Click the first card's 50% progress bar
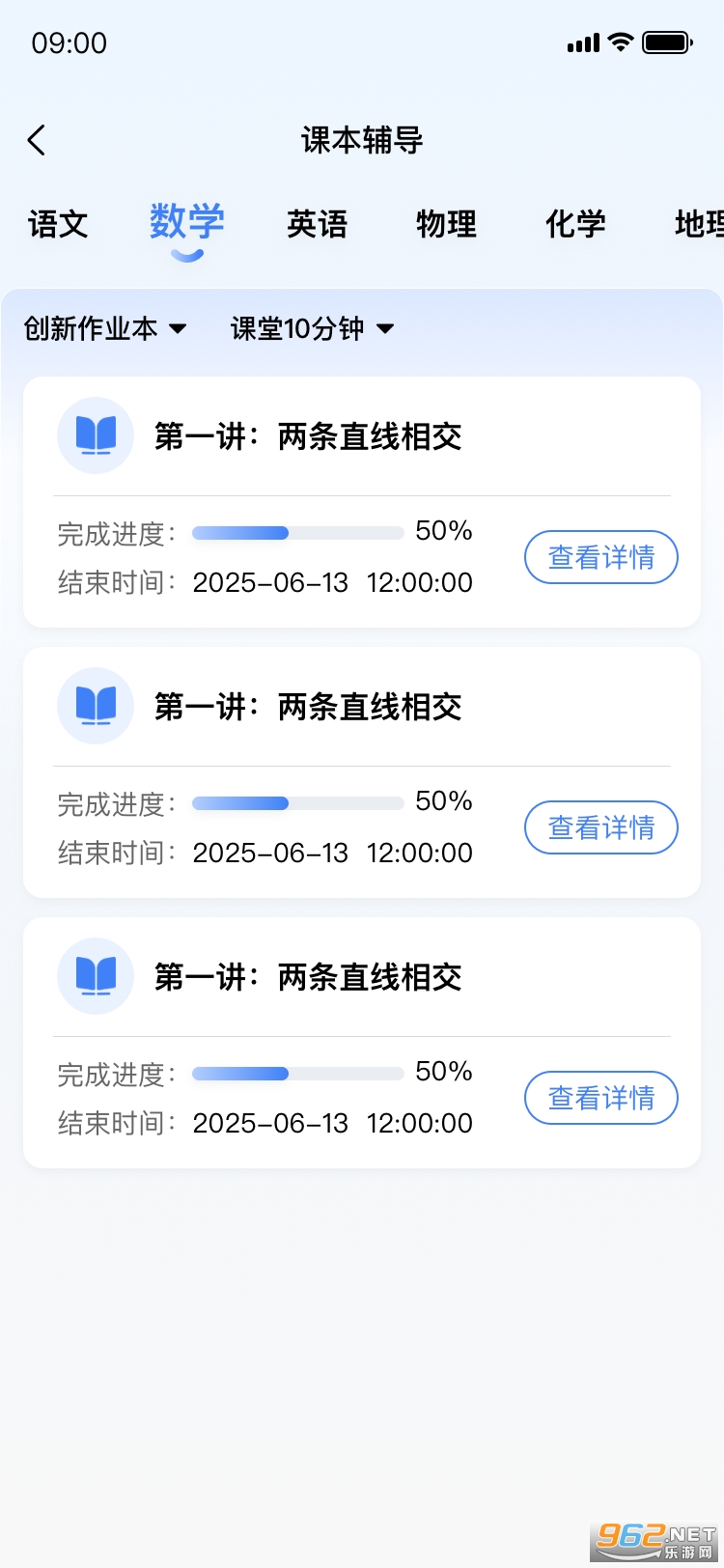The height and width of the screenshot is (1568, 724). coord(297,533)
